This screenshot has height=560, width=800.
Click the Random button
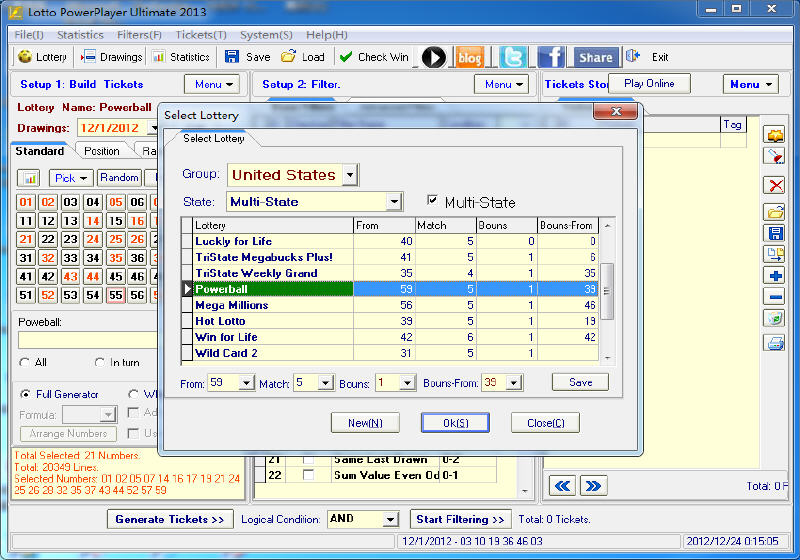[x=119, y=177]
